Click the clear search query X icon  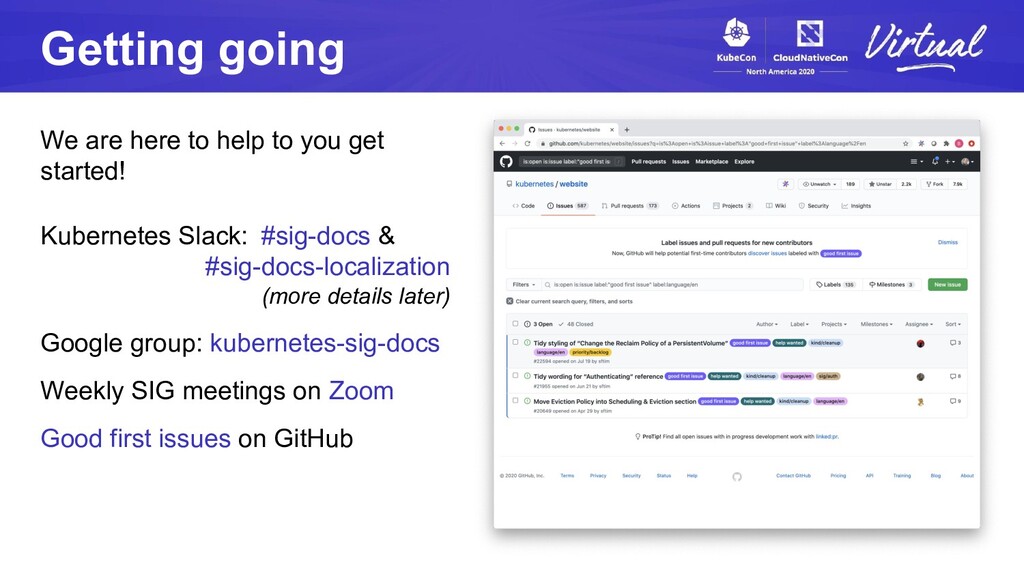[x=509, y=301]
